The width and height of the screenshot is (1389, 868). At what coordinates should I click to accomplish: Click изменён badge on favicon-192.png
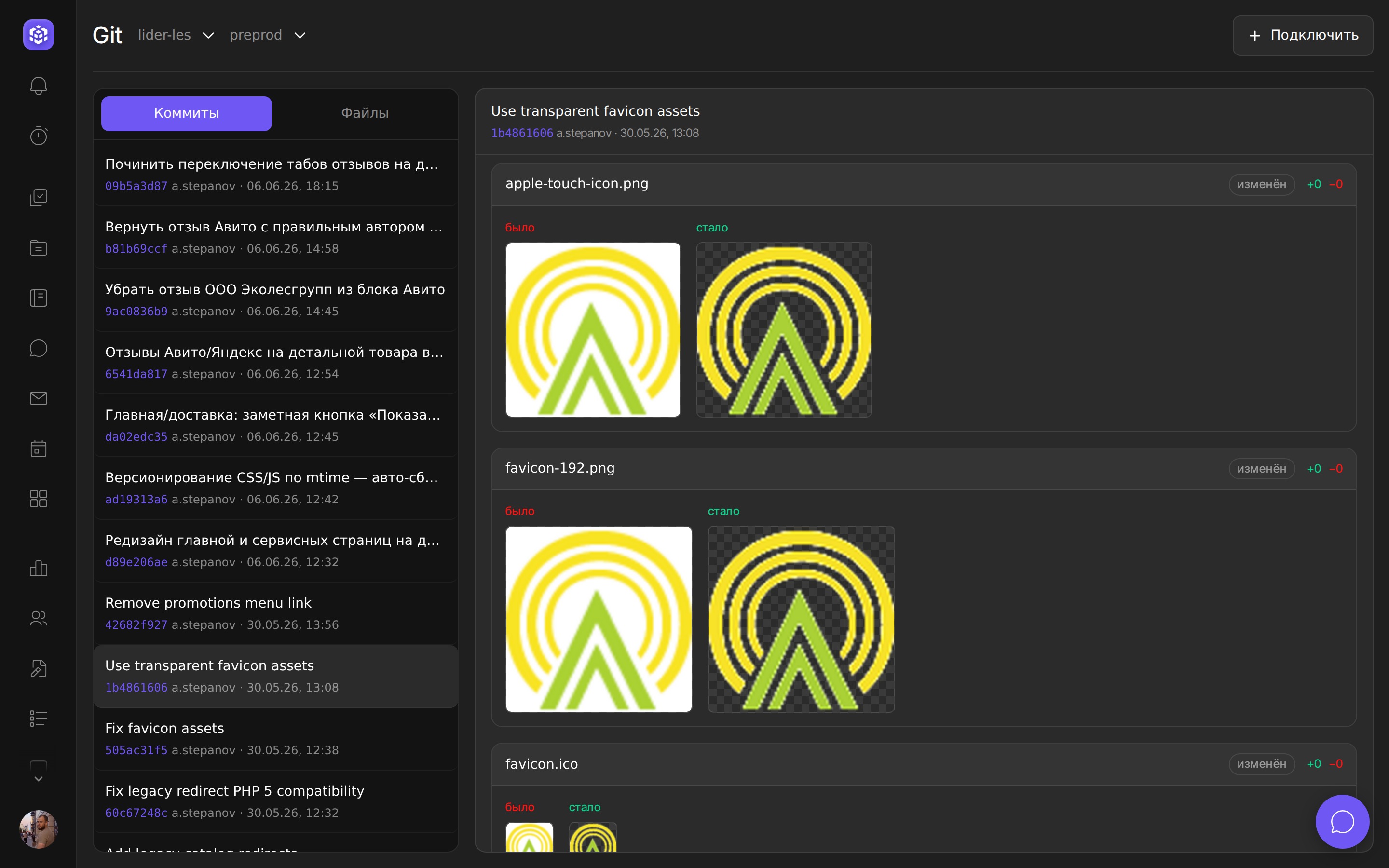pos(1261,468)
